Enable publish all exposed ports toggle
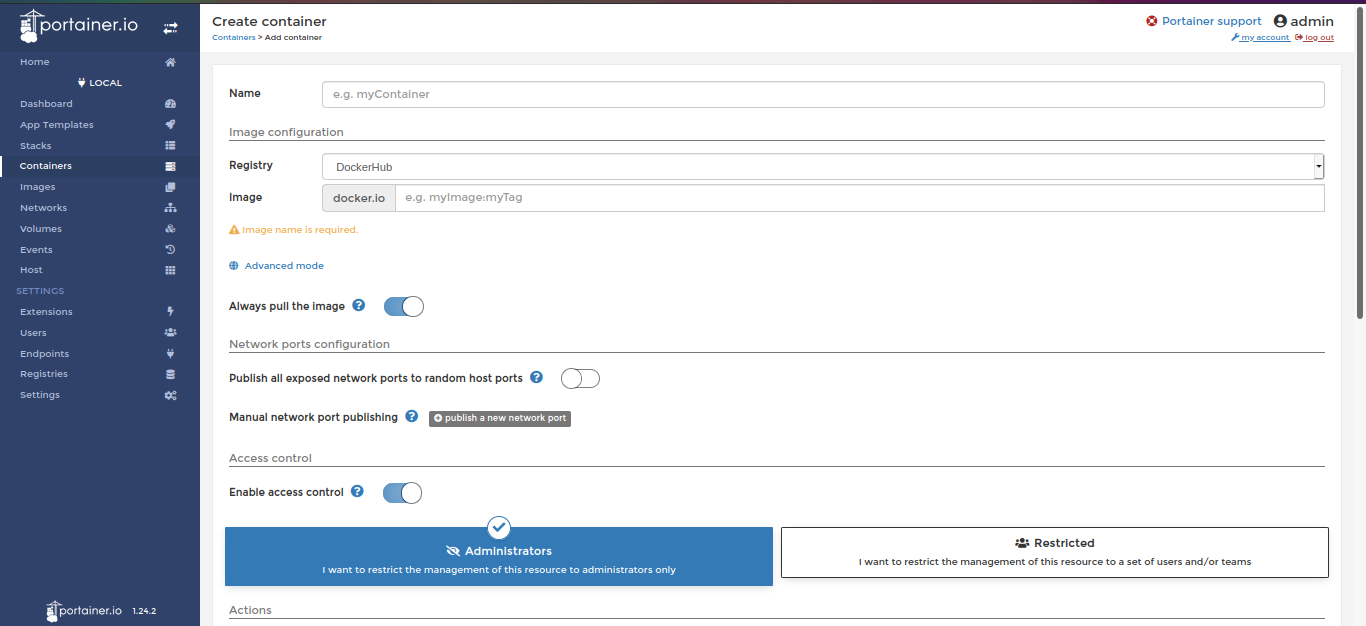1366x626 pixels. [x=580, y=378]
